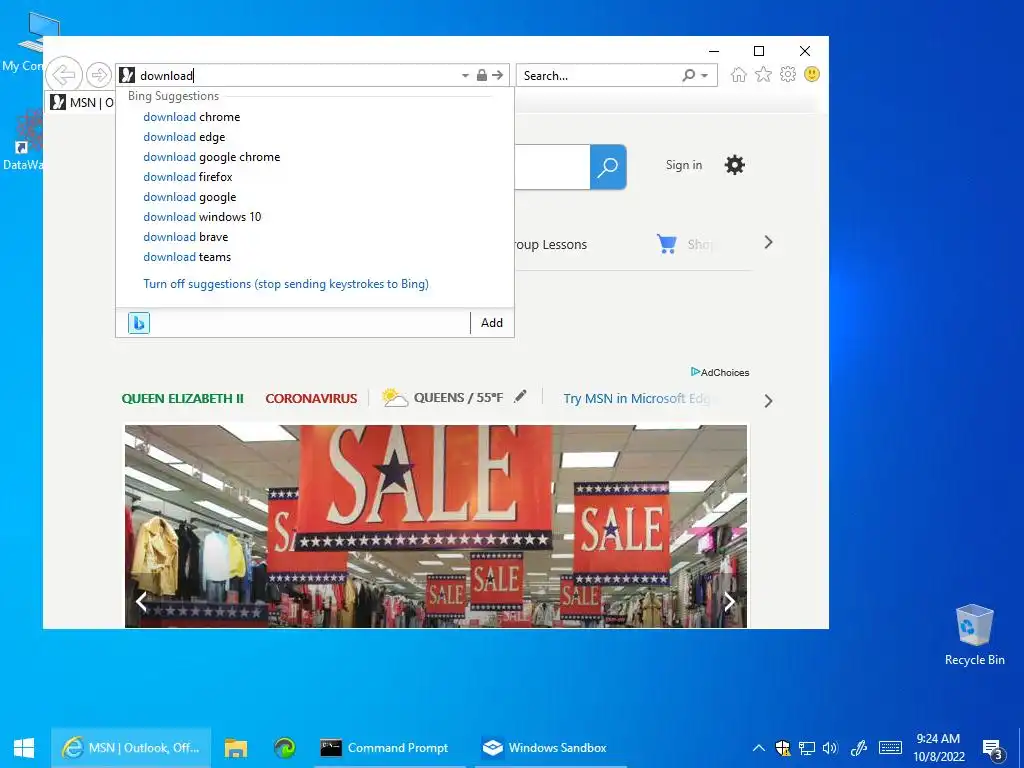Choose suggestion 'download chrome'
The height and width of the screenshot is (768, 1024).
(192, 117)
